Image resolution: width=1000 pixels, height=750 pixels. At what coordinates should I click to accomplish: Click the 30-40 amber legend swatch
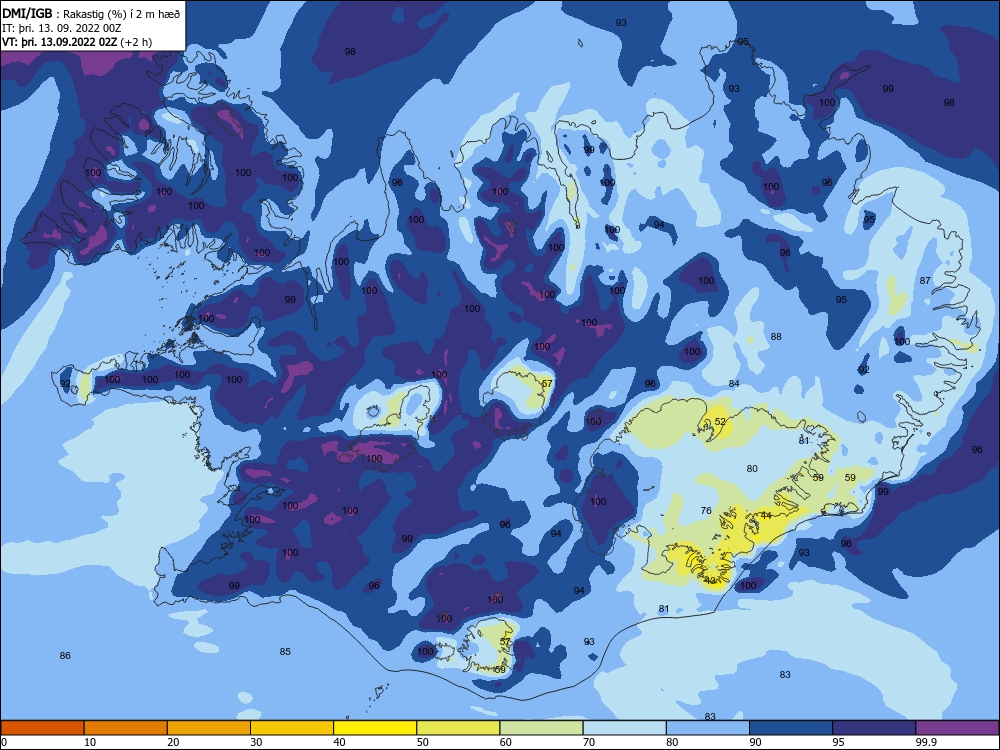292,728
